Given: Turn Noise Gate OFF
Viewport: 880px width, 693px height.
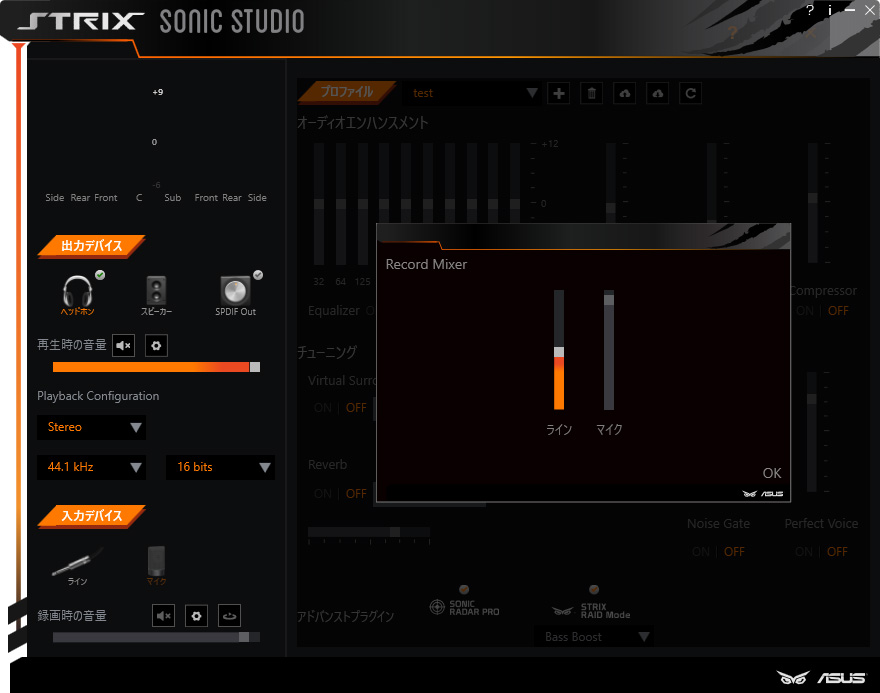Looking at the screenshot, I should [x=734, y=552].
